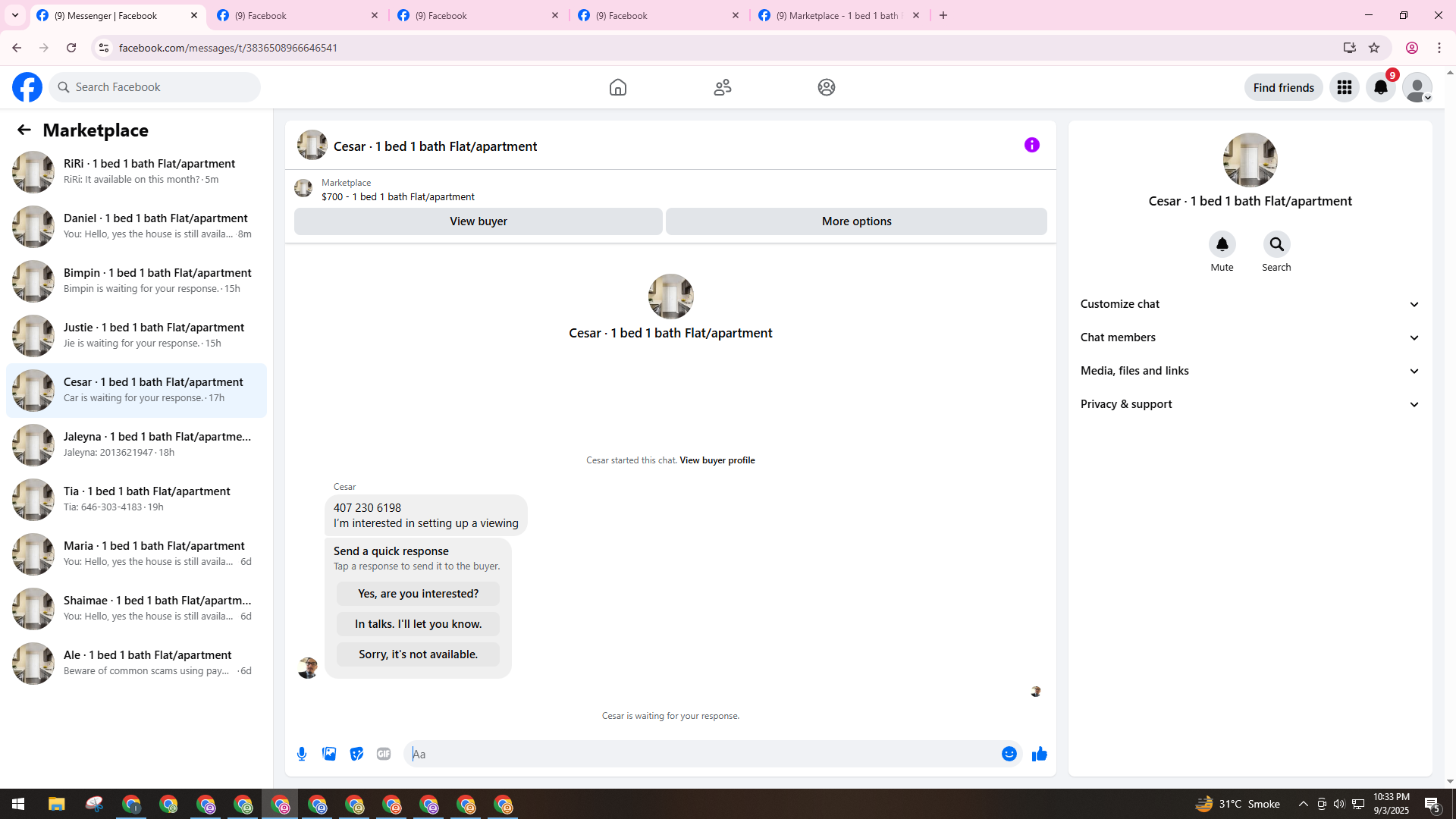Expand Chat members section
The height and width of the screenshot is (819, 1456).
coord(1250,337)
